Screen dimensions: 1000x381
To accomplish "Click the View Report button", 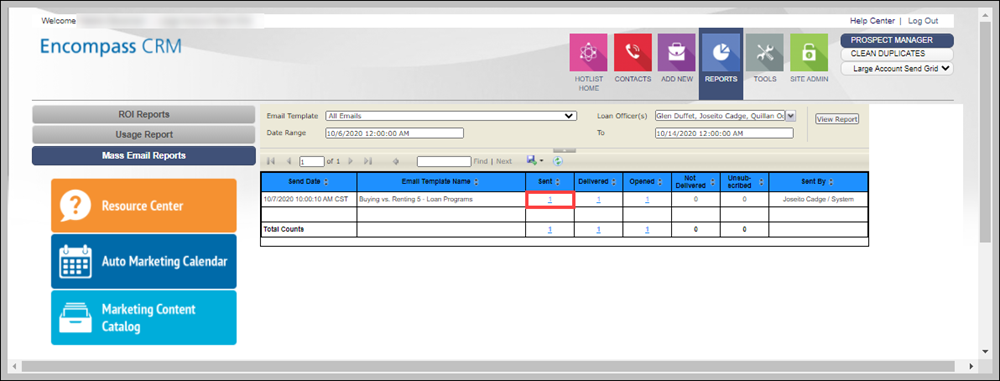I will [x=837, y=119].
